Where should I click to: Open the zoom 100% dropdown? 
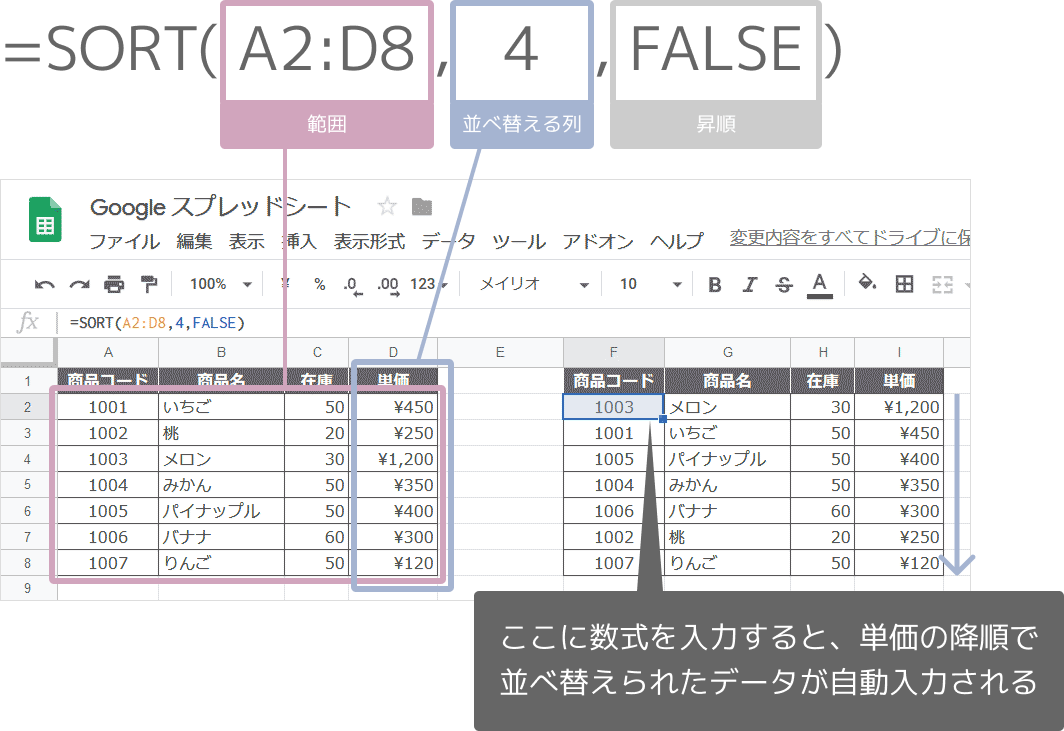[x=221, y=284]
